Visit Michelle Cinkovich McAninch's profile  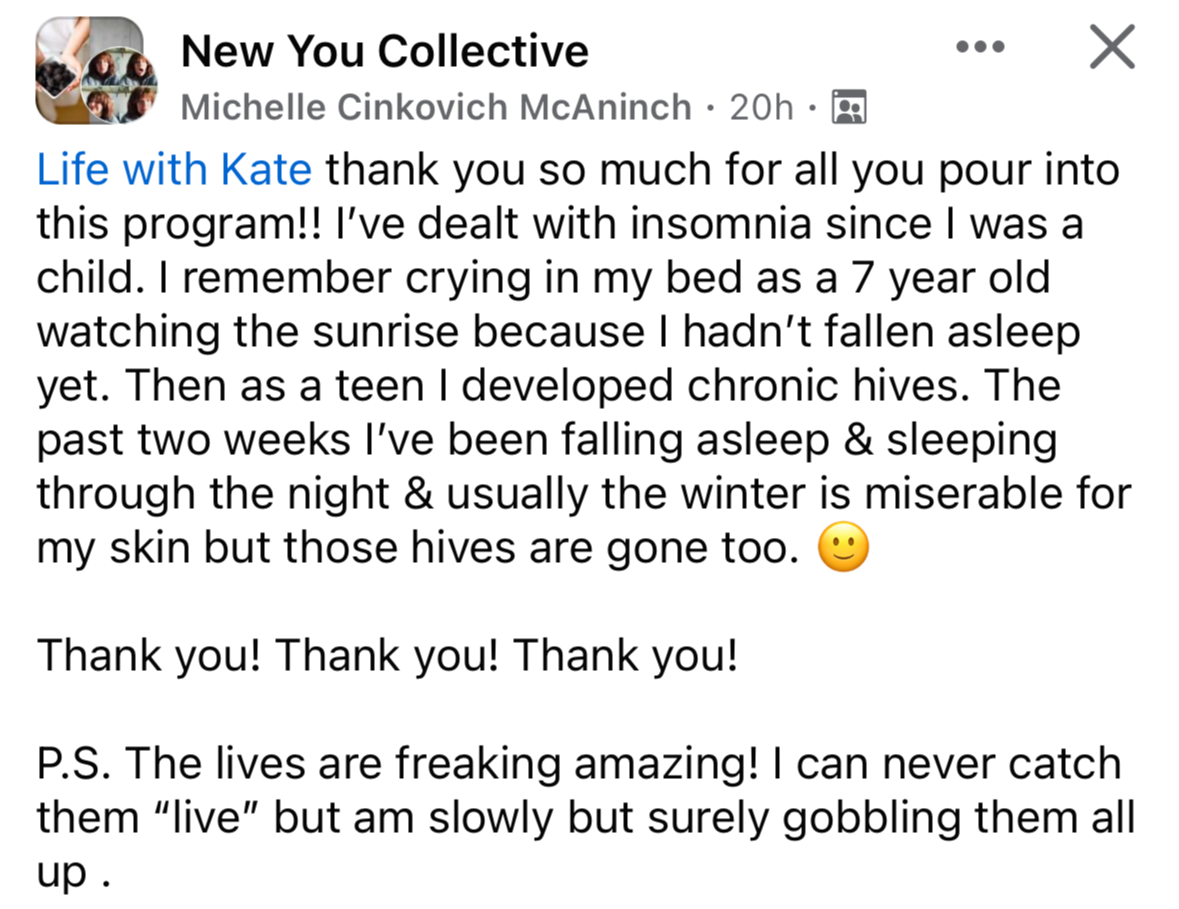pyautogui.click(x=436, y=106)
